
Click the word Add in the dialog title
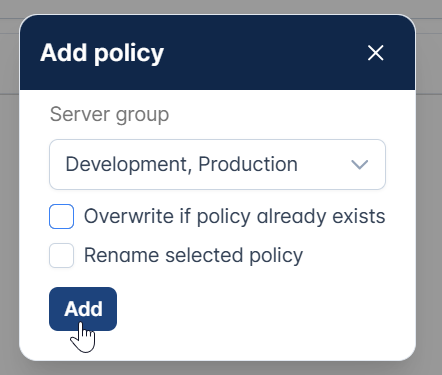pos(64,52)
